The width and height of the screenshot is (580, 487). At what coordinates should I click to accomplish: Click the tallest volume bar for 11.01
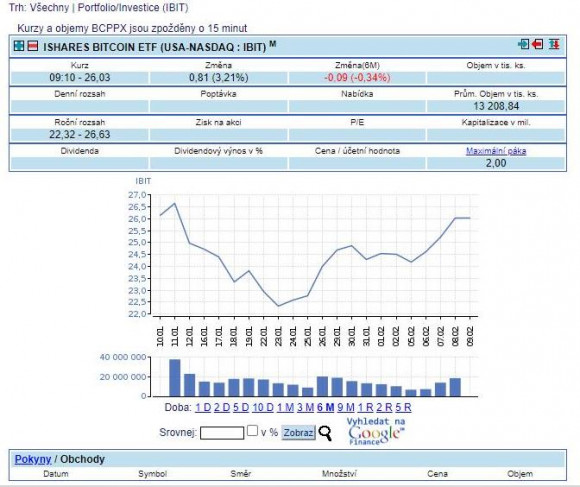coord(175,378)
